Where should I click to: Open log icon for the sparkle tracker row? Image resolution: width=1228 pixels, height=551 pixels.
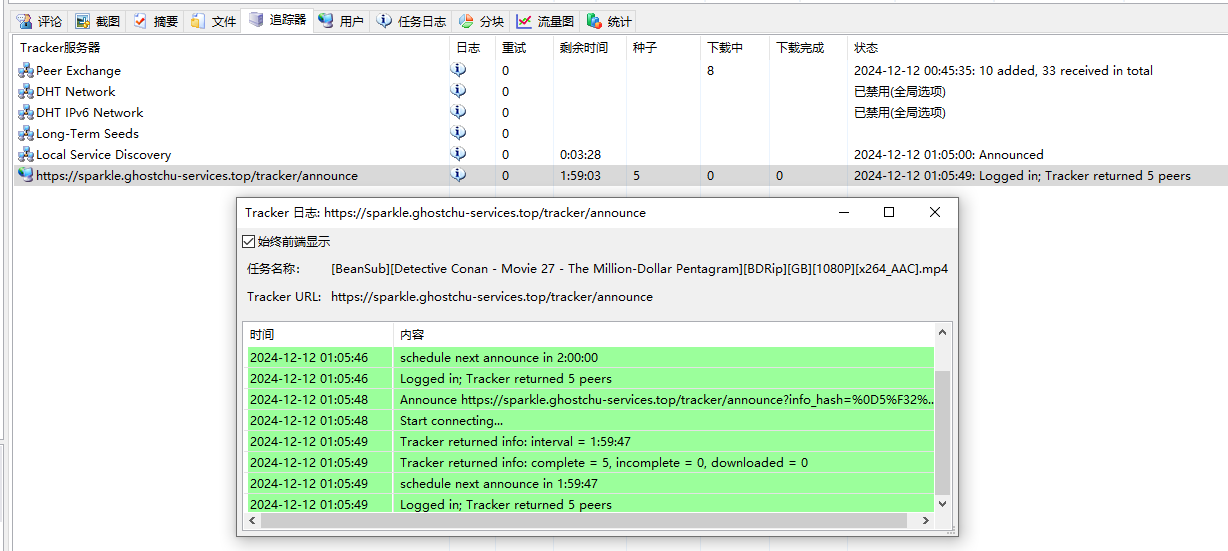458,175
